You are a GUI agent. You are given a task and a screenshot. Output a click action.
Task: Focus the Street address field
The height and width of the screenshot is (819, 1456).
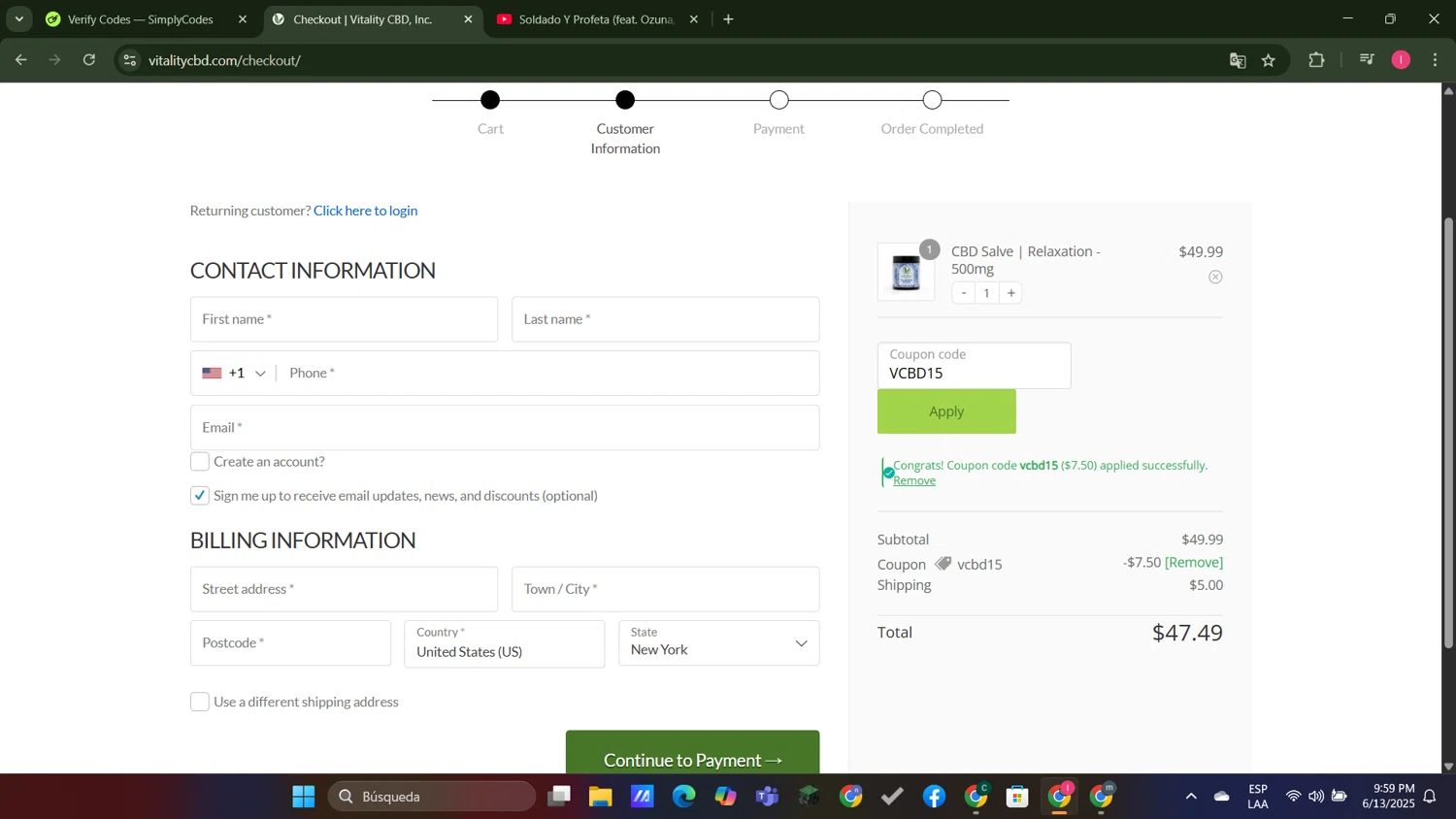344,589
